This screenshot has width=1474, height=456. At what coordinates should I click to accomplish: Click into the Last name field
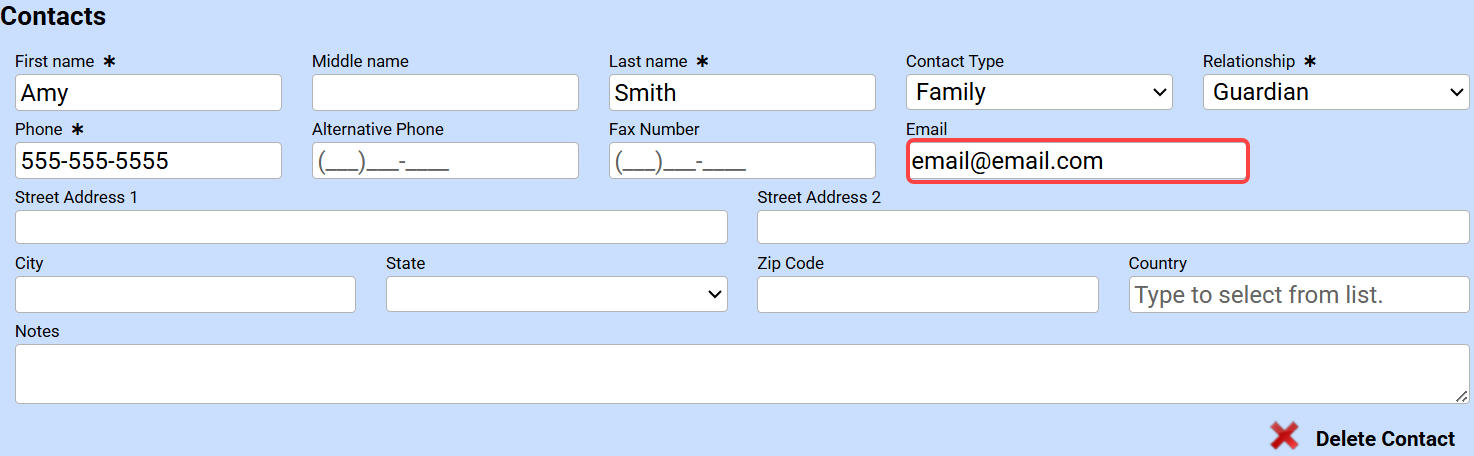point(742,93)
